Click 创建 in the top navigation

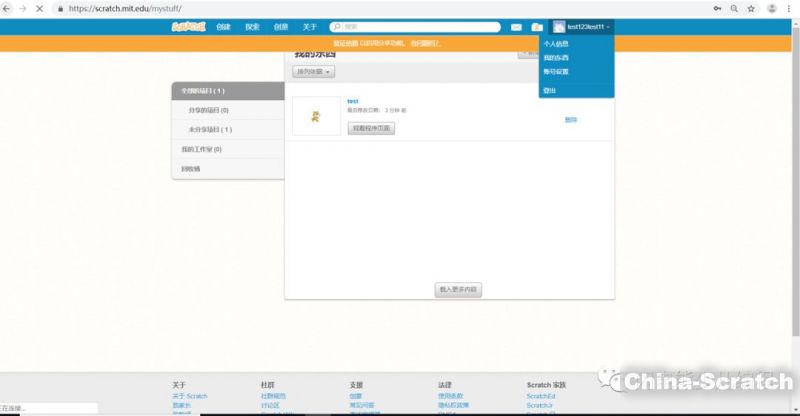click(x=223, y=27)
